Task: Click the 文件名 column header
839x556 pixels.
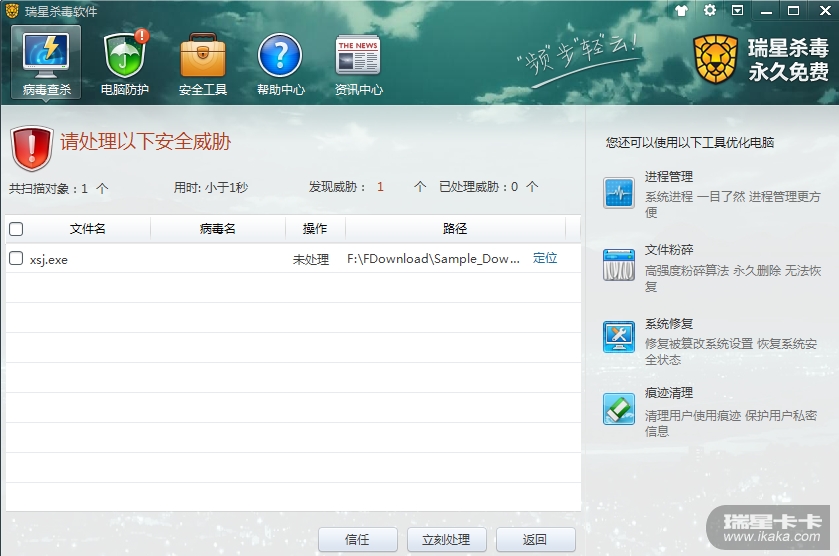Action: pyautogui.click(x=87, y=229)
